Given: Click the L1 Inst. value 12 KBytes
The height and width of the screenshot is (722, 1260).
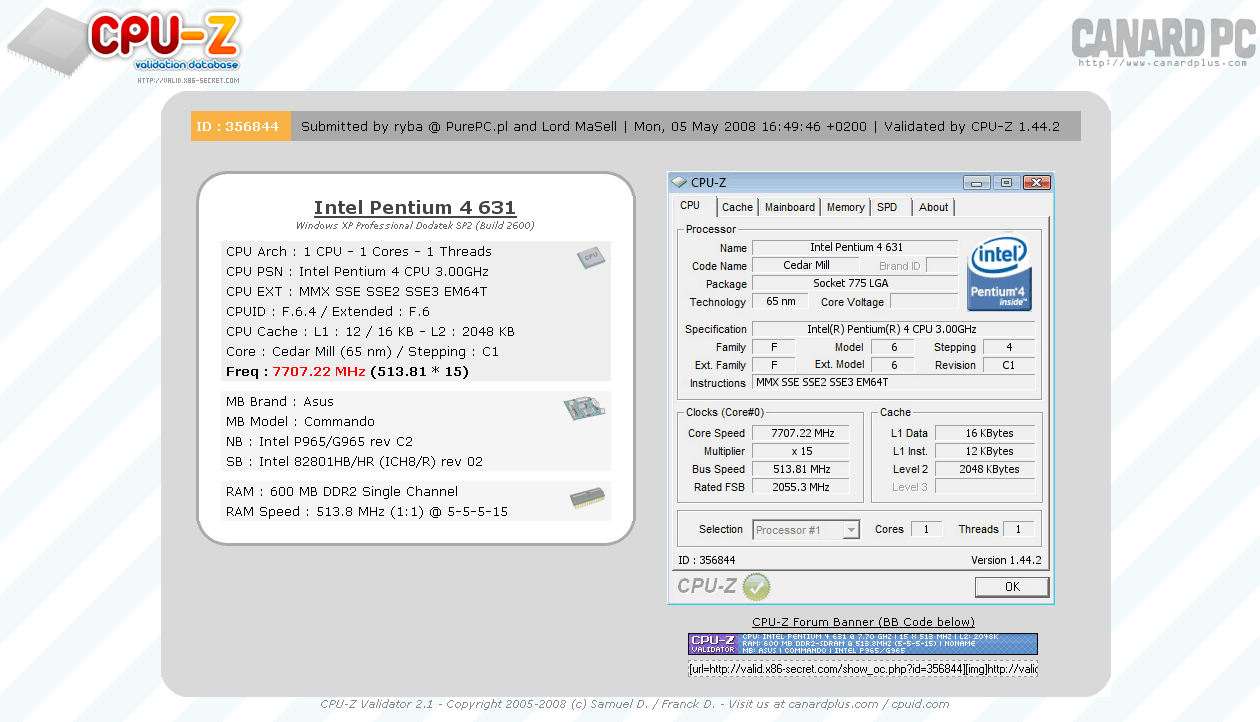Looking at the screenshot, I should [984, 451].
